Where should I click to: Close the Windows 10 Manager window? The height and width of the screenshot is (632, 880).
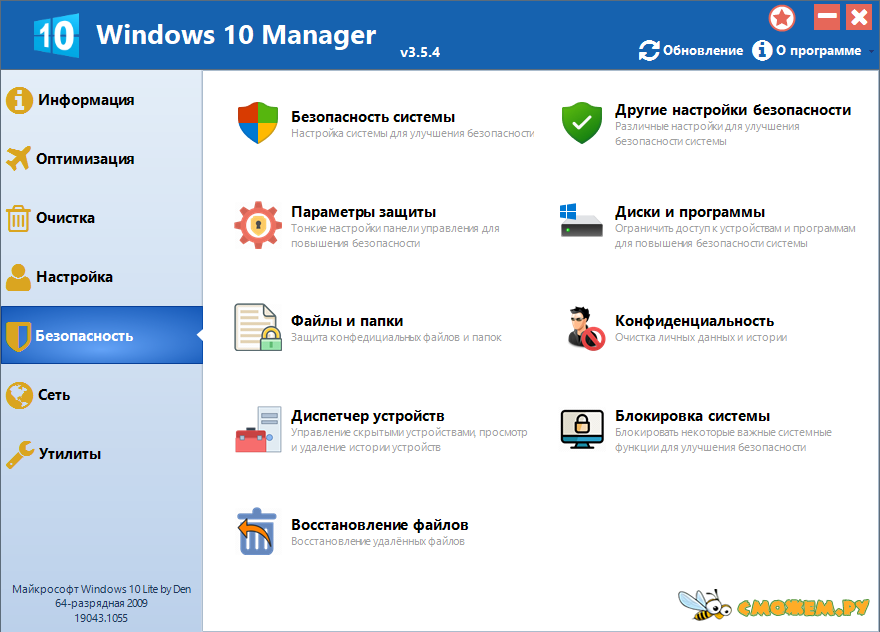(x=859, y=17)
